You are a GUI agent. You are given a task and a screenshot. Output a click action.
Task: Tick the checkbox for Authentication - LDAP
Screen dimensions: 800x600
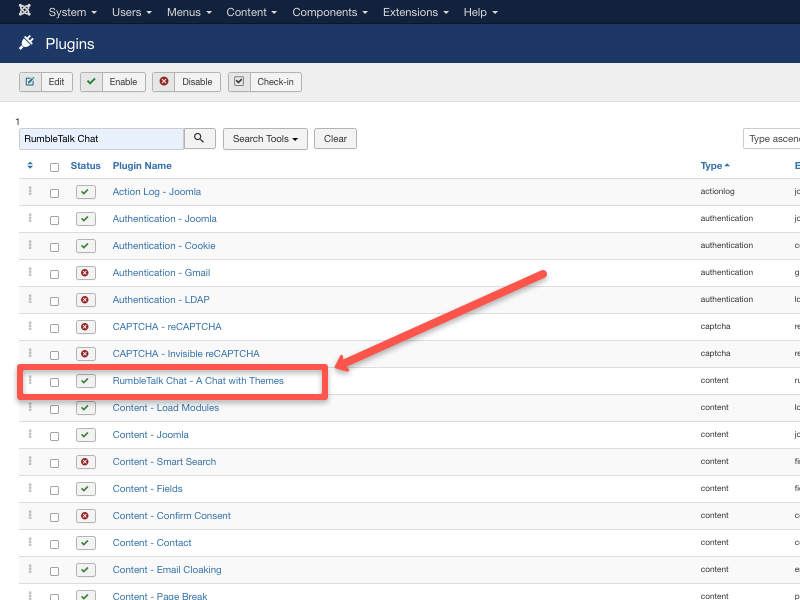tap(55, 301)
